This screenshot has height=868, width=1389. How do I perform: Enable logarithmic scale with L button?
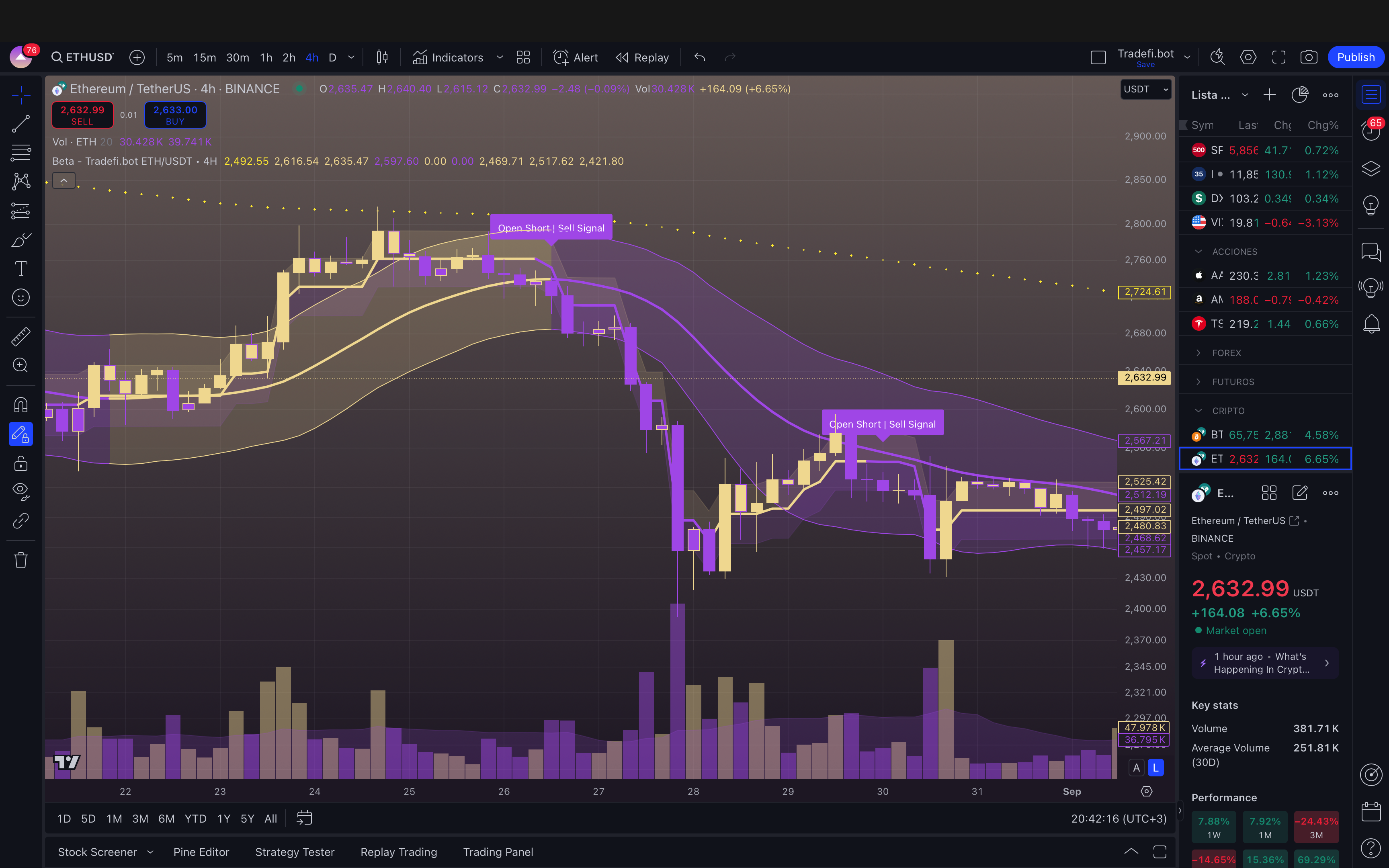[x=1155, y=768]
